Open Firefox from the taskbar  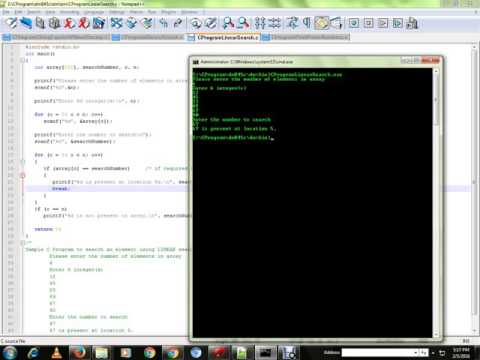pos(79,352)
